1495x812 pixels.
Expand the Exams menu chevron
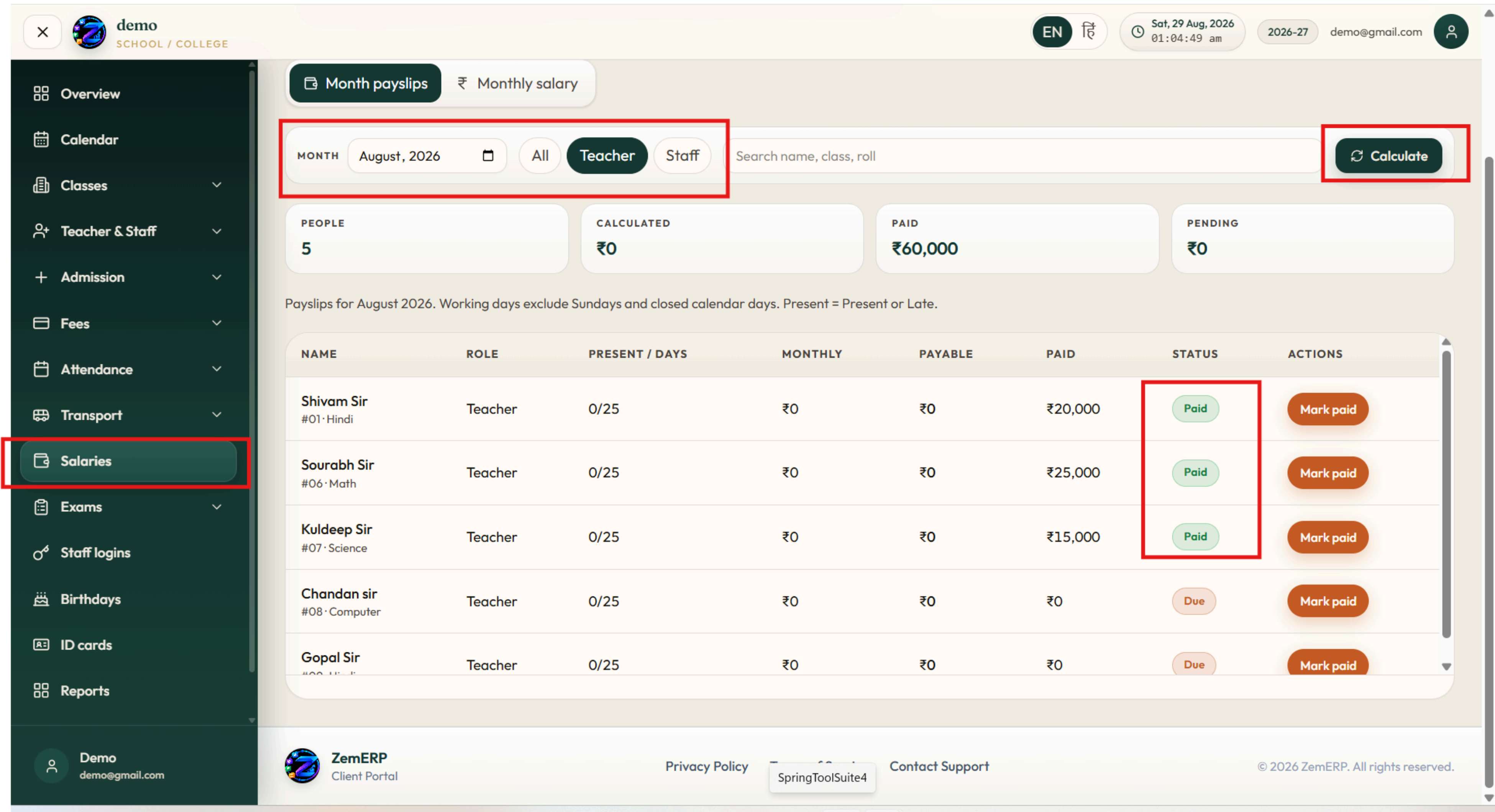point(217,506)
